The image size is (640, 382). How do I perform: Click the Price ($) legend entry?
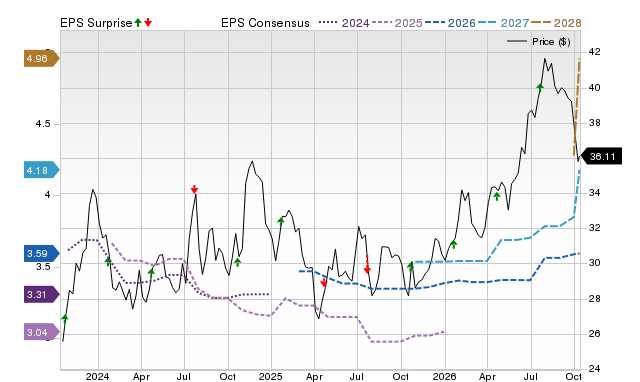coord(538,42)
